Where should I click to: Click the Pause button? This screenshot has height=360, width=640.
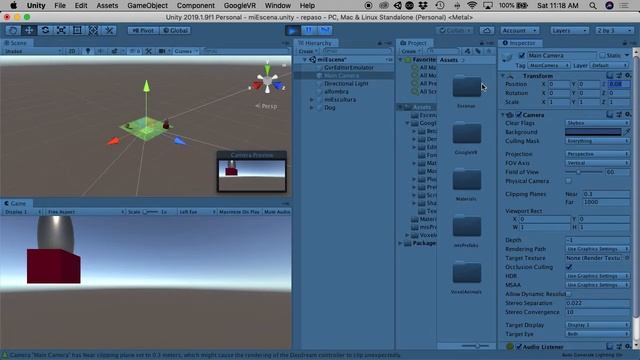309,30
